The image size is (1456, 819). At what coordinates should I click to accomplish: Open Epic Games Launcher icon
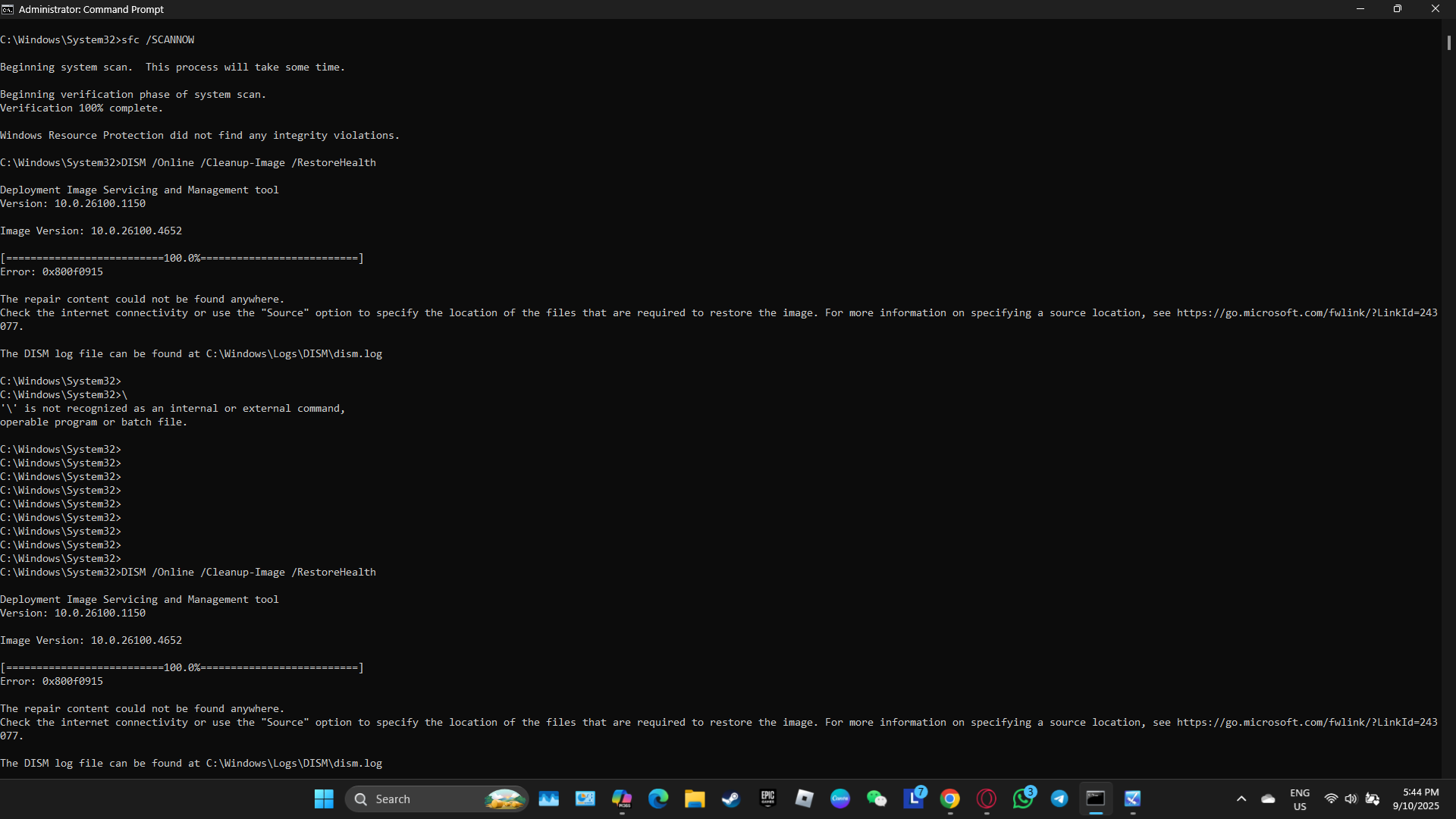click(767, 799)
